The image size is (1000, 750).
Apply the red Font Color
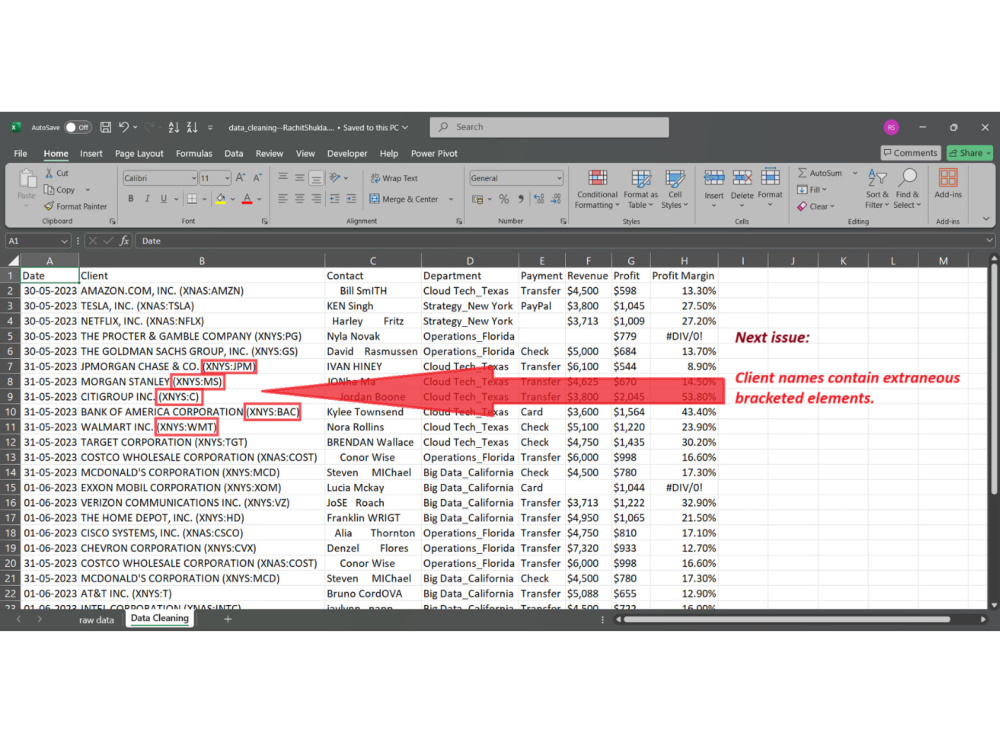(x=247, y=199)
